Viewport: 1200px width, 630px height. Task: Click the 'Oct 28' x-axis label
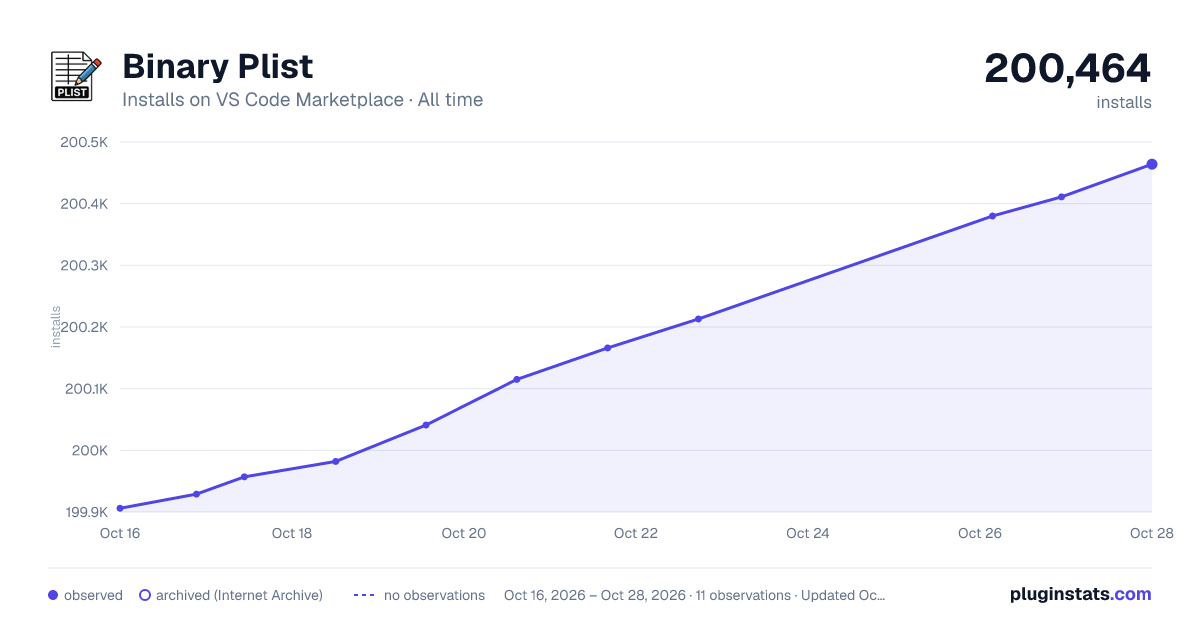[x=1150, y=533]
